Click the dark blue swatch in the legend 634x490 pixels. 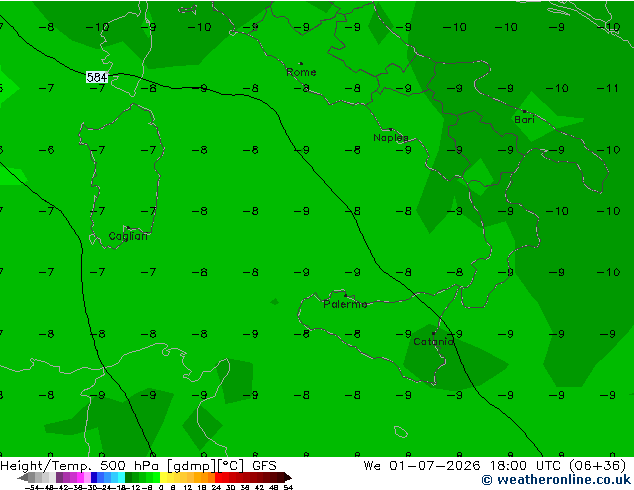click(x=94, y=477)
